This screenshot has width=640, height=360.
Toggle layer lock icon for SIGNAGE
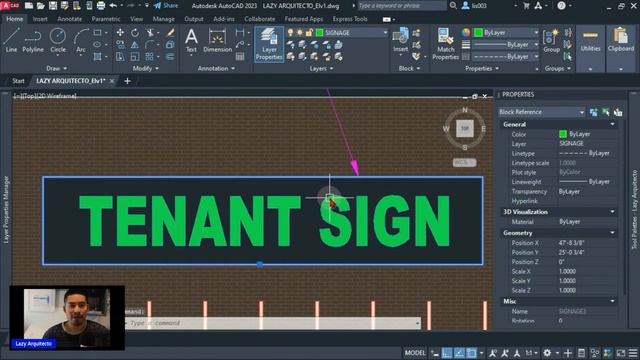[309, 33]
